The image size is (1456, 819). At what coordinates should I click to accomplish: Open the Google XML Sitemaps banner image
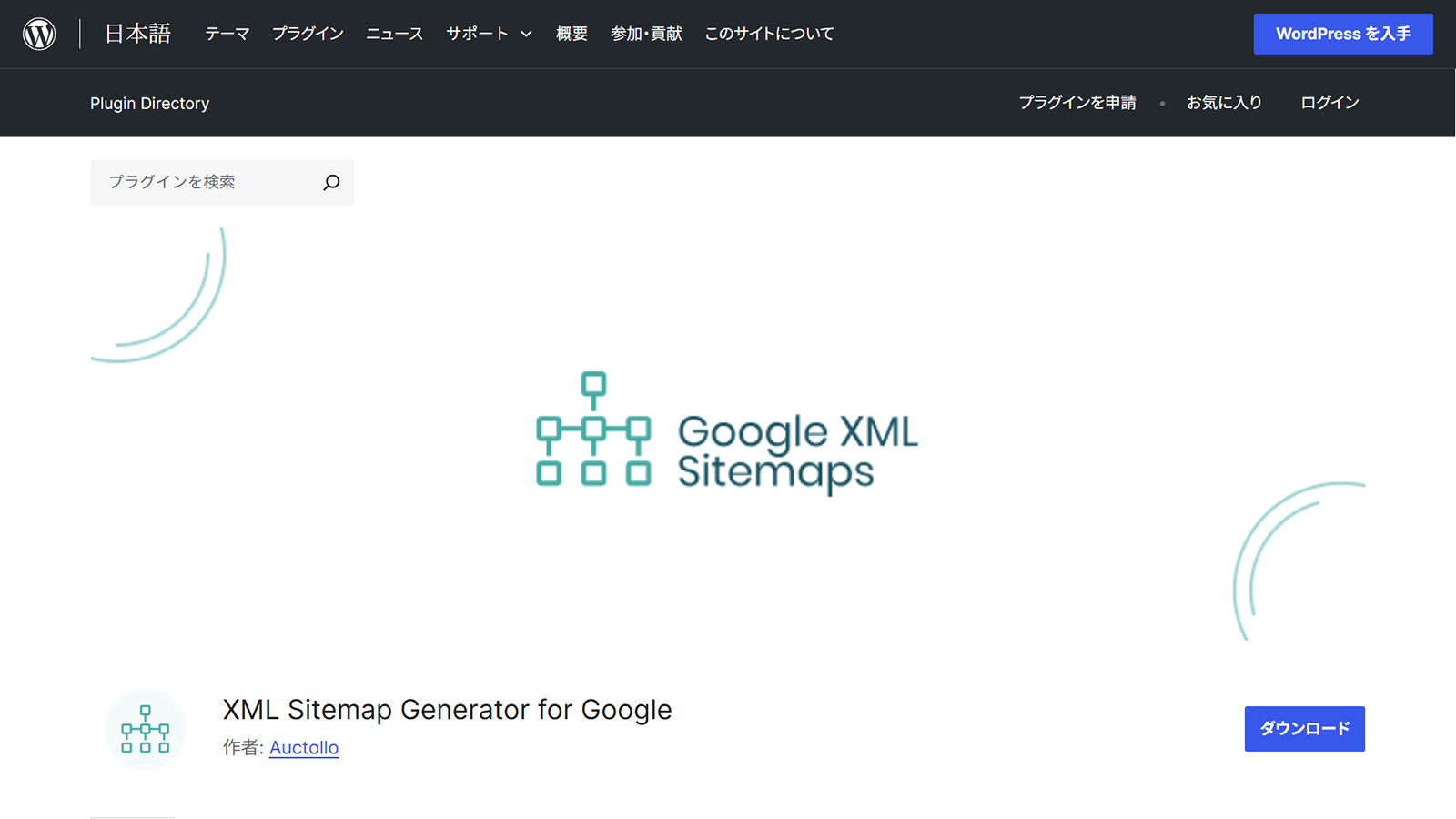coord(728,433)
